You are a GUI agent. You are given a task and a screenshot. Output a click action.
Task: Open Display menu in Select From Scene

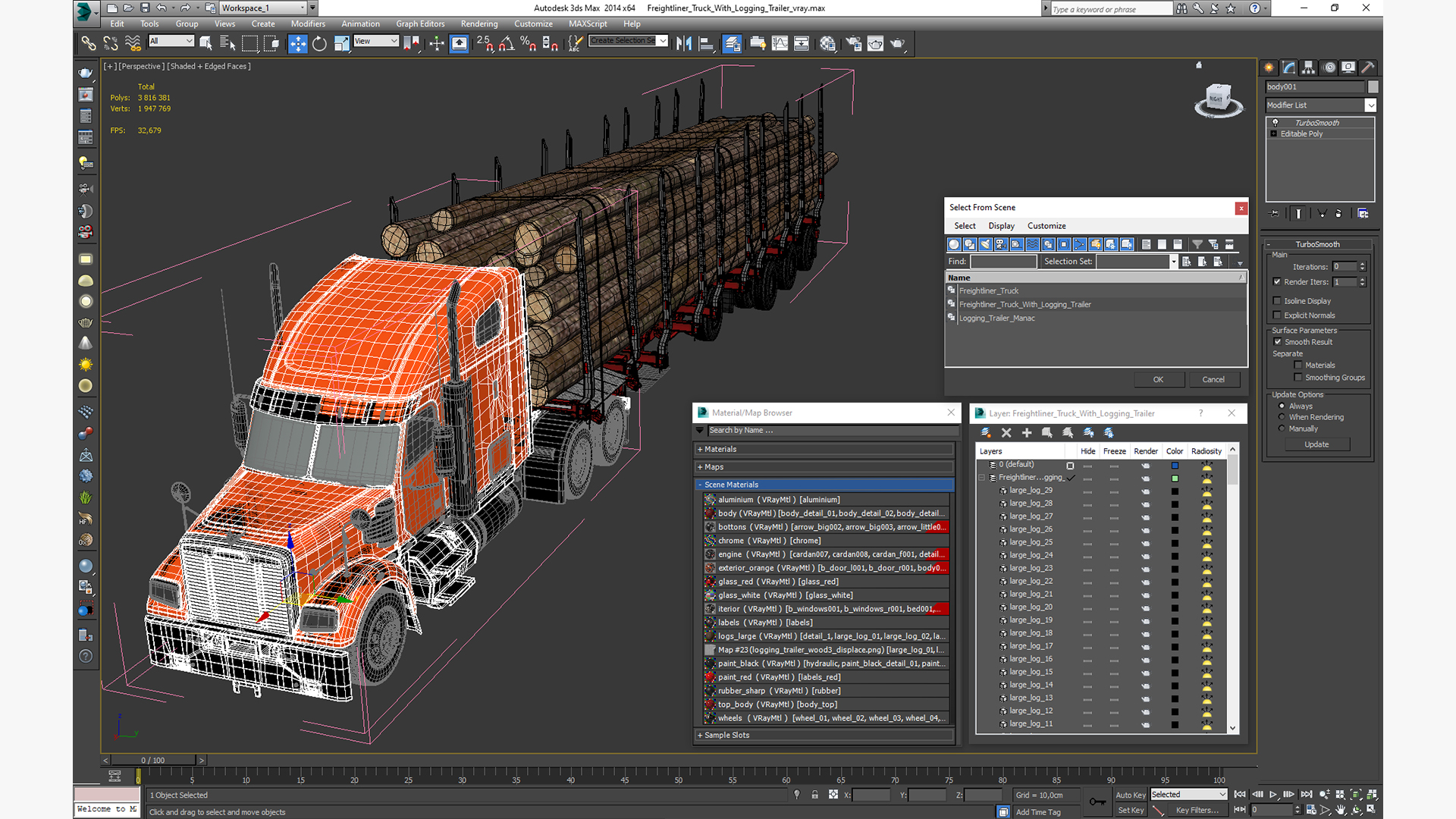[x=1001, y=226]
